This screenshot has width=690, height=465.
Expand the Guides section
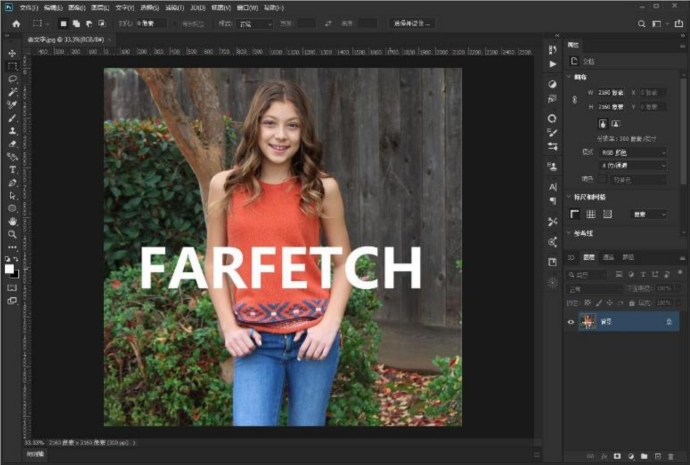569,233
